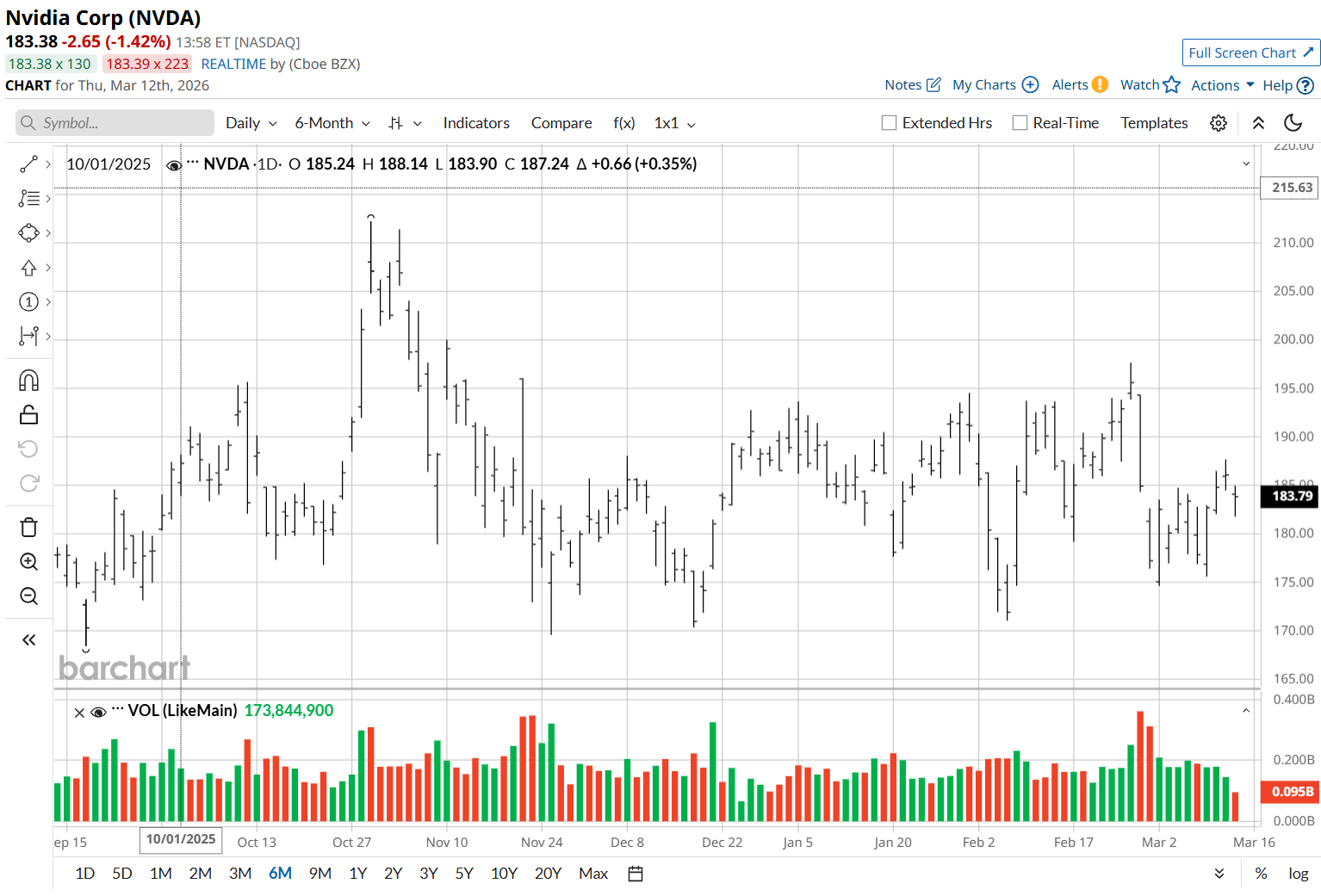
Task: Open the Fibonacci and lines tool group
Action: [x=28, y=198]
